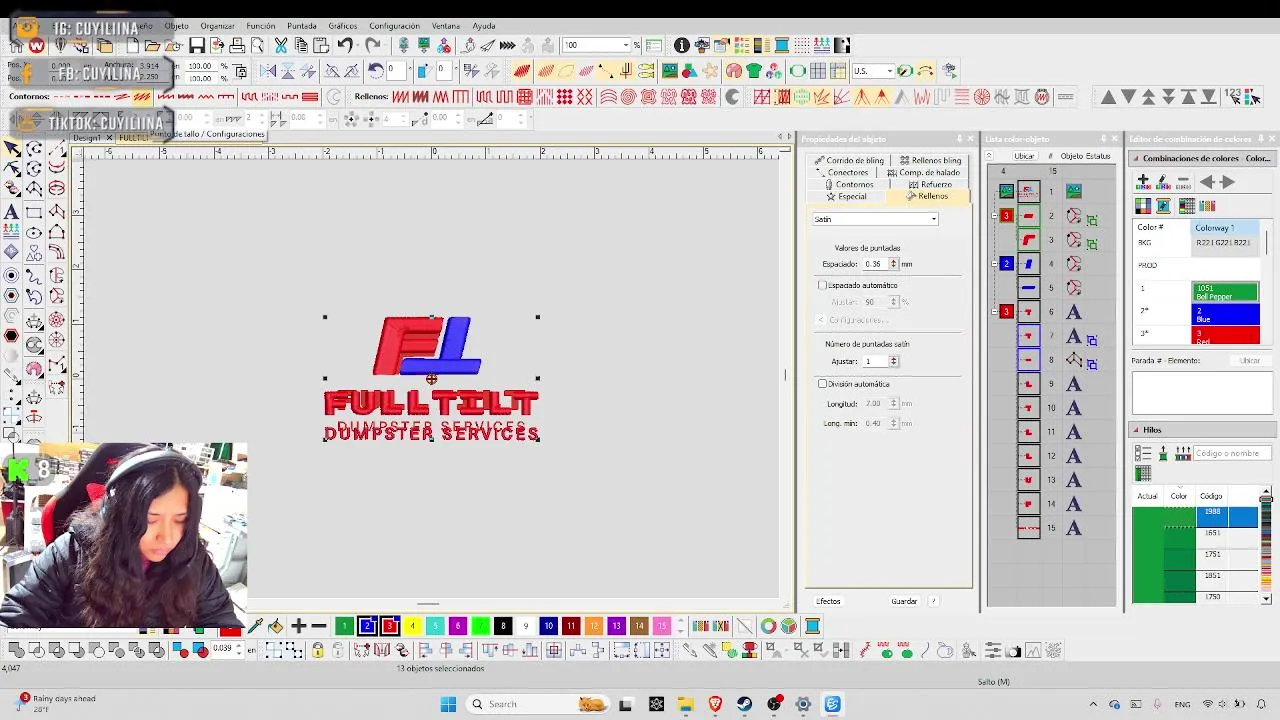Click next colorway right arrow icon
Screen dimensions: 1280x720
[1227, 182]
